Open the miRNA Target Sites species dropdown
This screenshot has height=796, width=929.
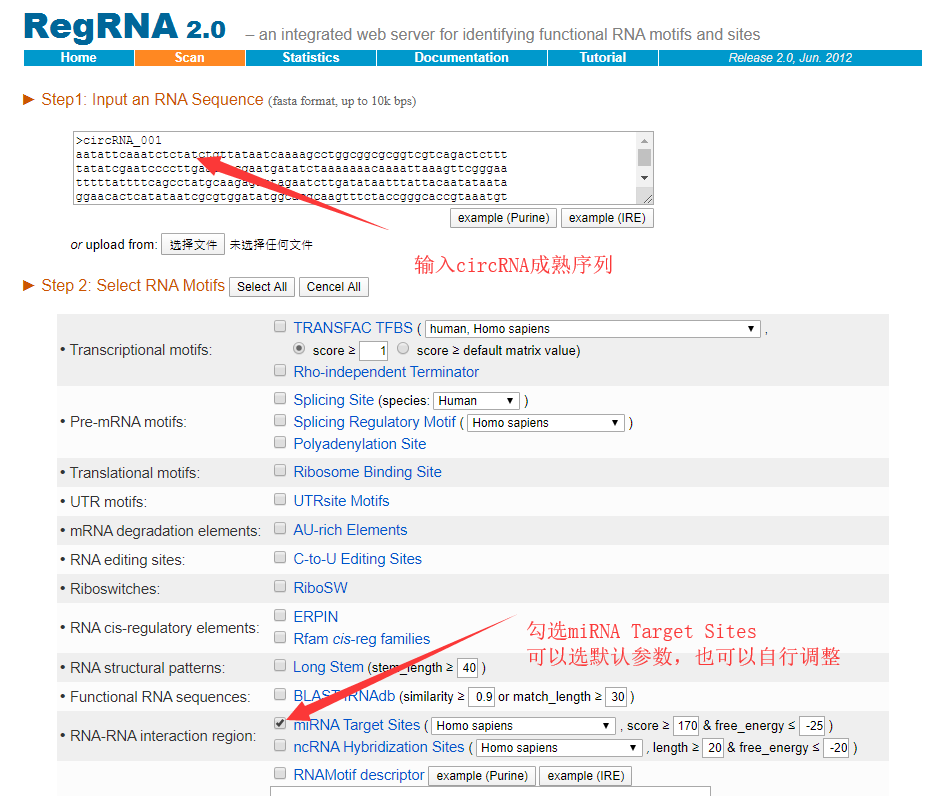coord(523,726)
